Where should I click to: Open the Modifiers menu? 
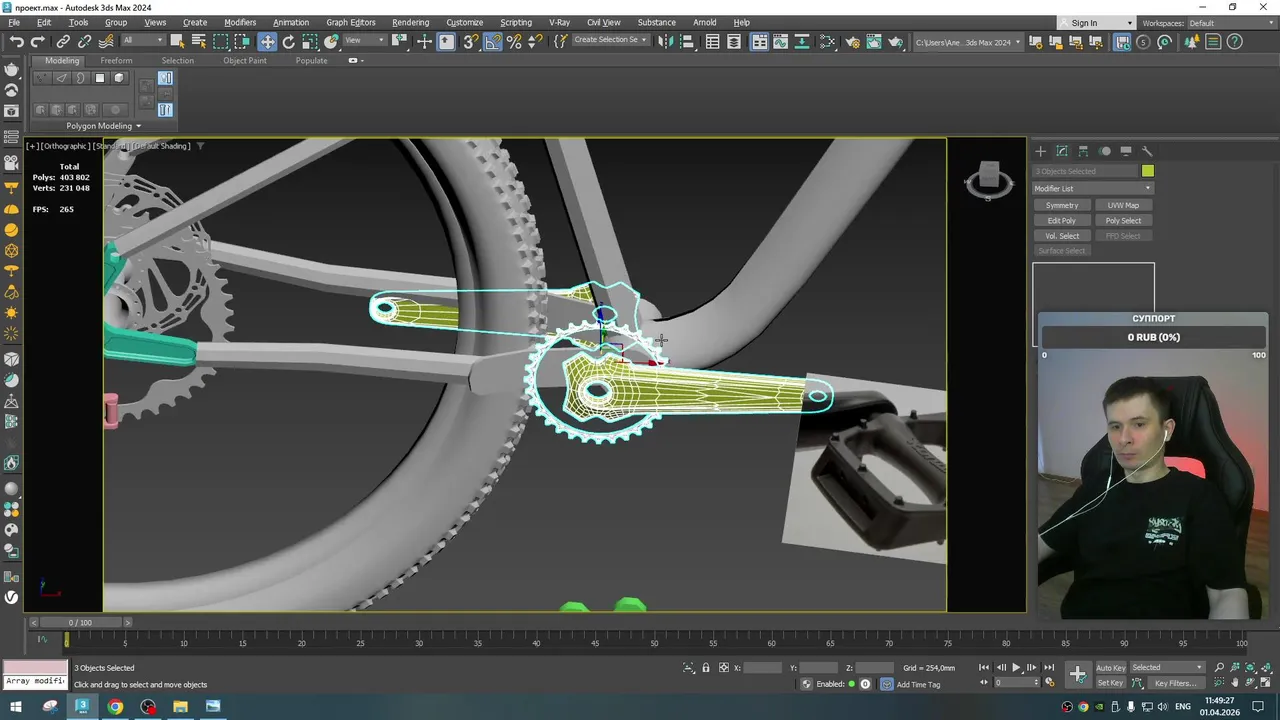point(240,22)
